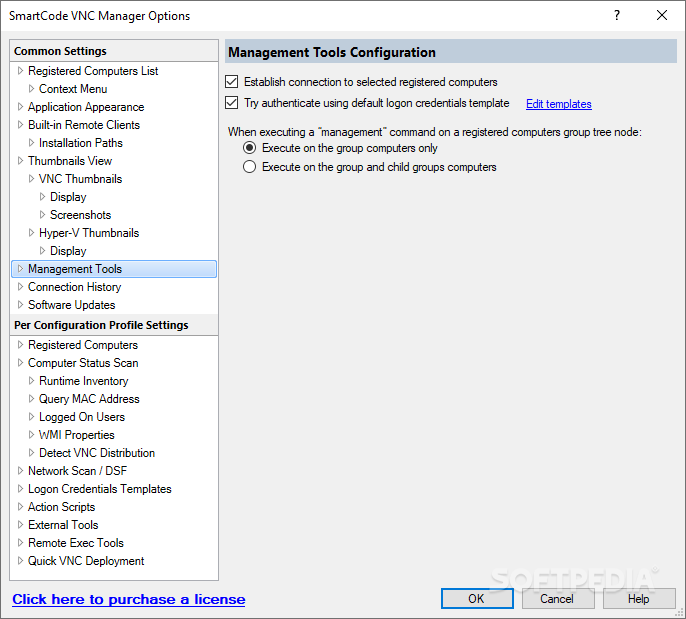Select Context Menu in the tree
The image size is (686, 619).
tap(73, 89)
